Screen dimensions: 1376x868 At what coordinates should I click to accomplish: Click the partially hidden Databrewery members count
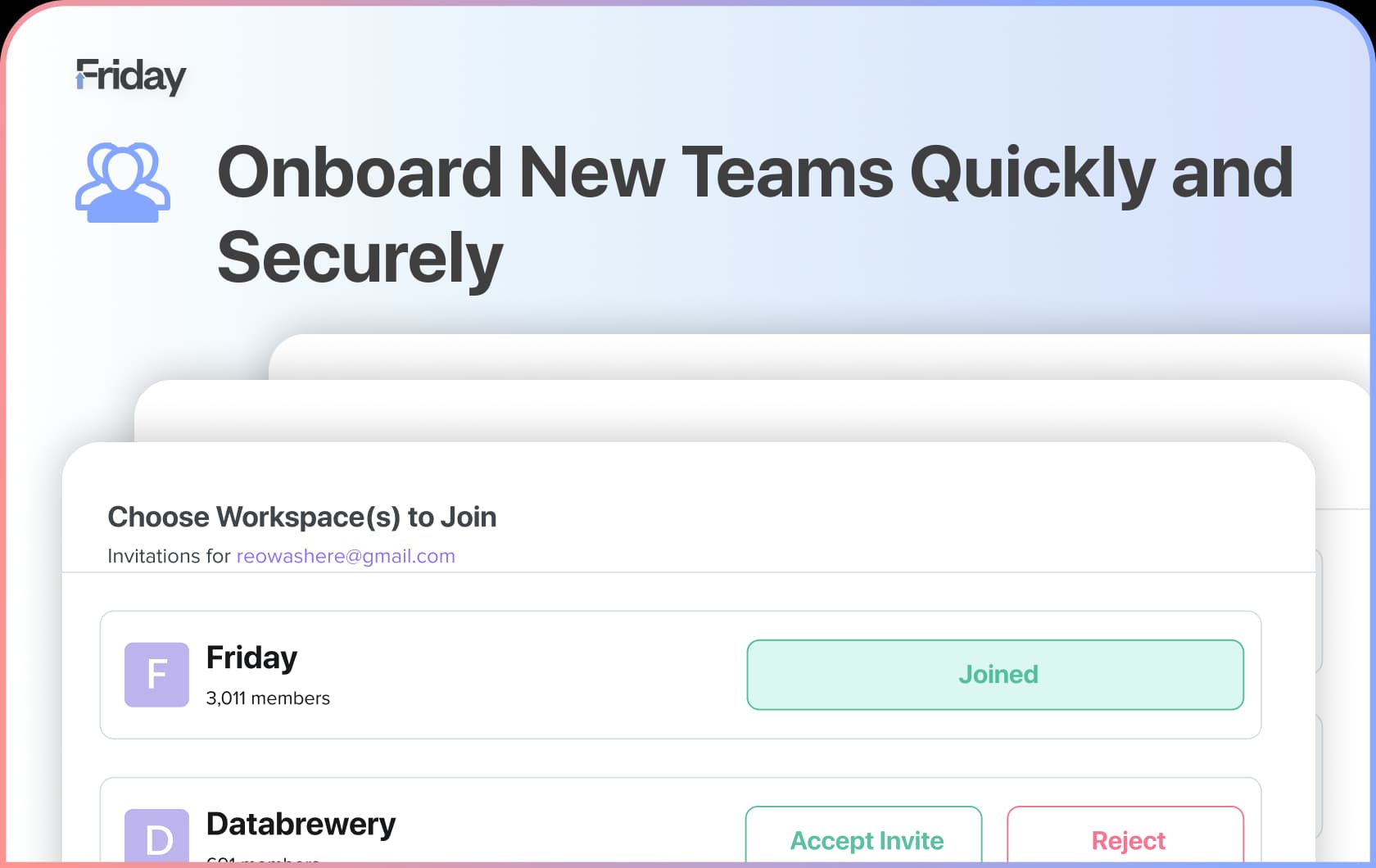point(263,860)
